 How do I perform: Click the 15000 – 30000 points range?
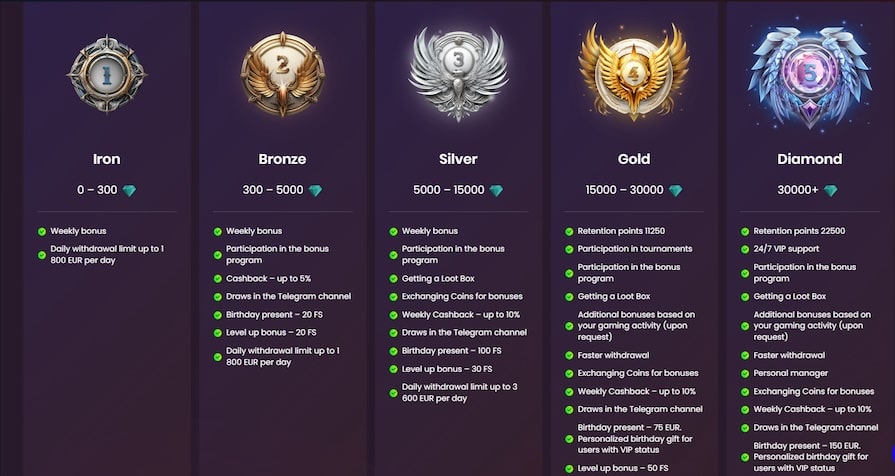624,190
